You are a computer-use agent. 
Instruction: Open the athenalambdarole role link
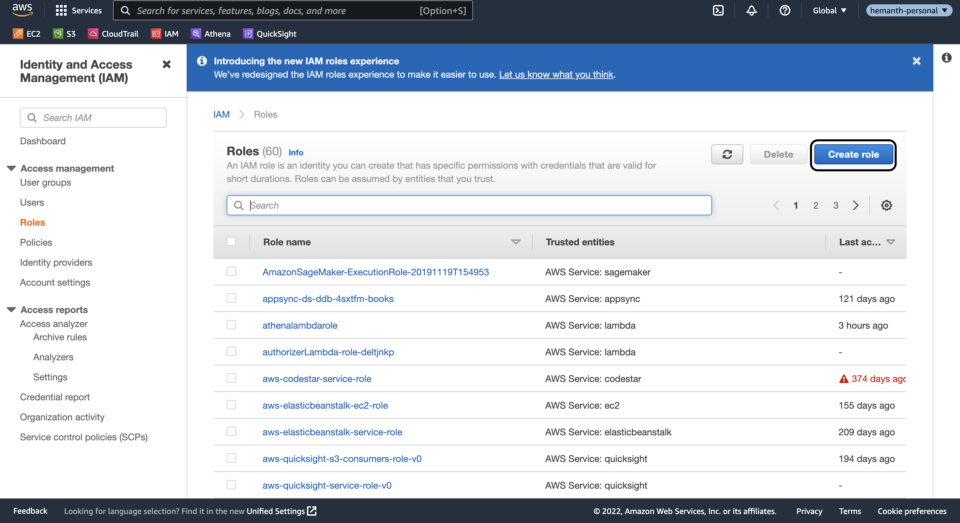[299, 325]
